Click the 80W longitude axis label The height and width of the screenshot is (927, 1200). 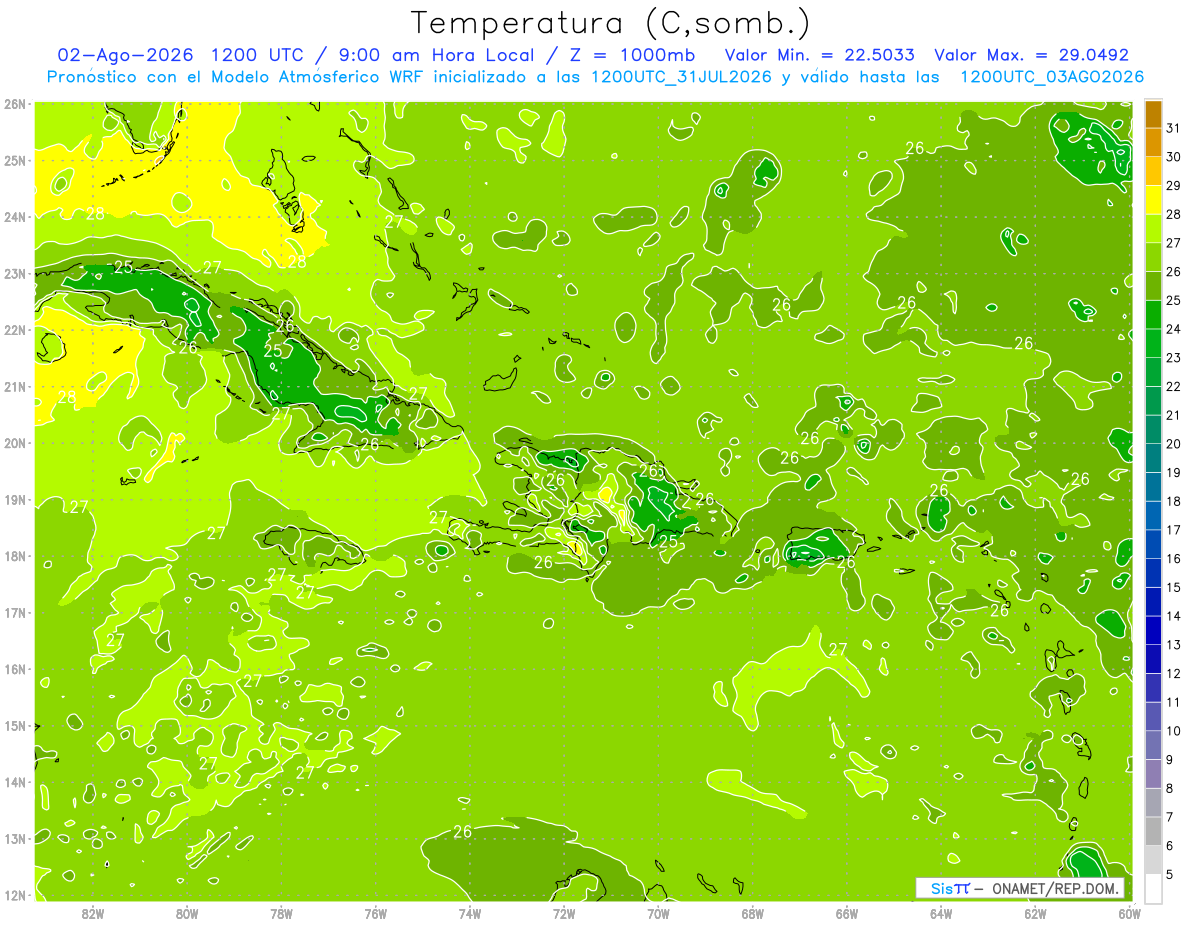coord(187,913)
